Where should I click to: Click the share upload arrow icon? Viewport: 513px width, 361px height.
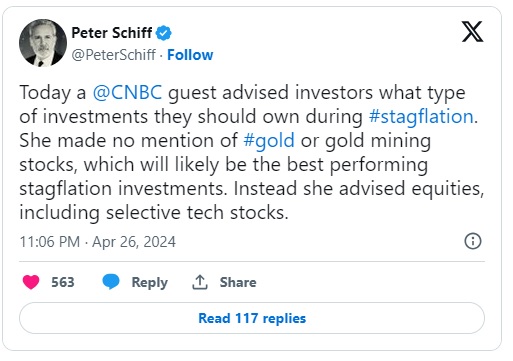[x=200, y=282]
